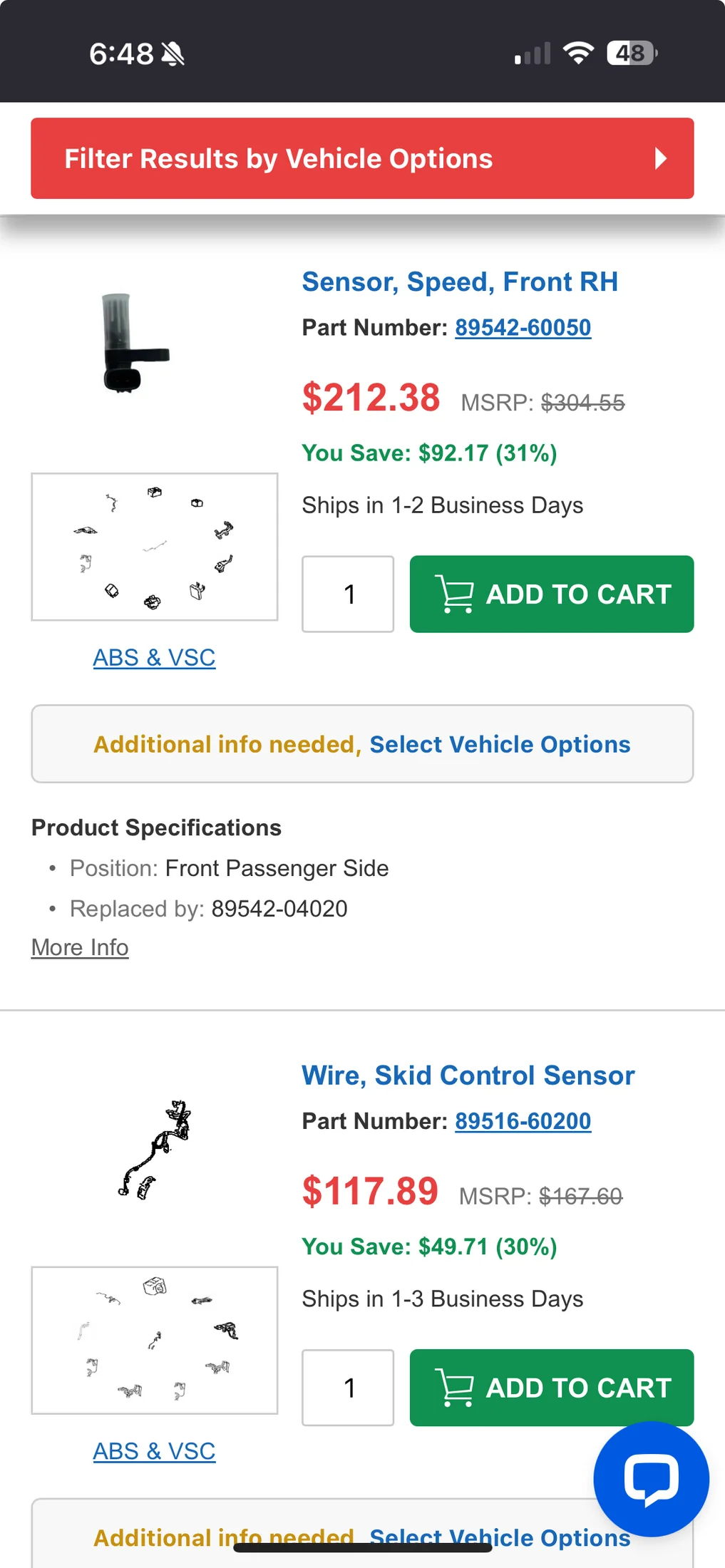Open the speed sensor product photo
Viewport: 725px width, 1568px height.
tap(135, 344)
